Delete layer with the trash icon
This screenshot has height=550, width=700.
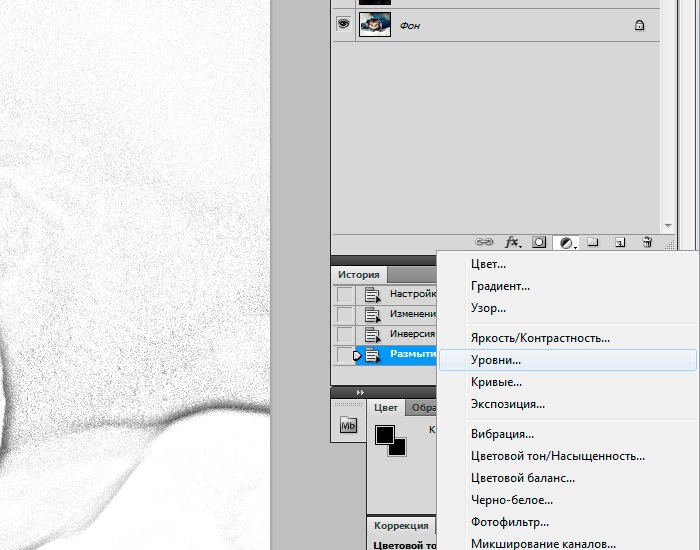pyautogui.click(x=647, y=242)
